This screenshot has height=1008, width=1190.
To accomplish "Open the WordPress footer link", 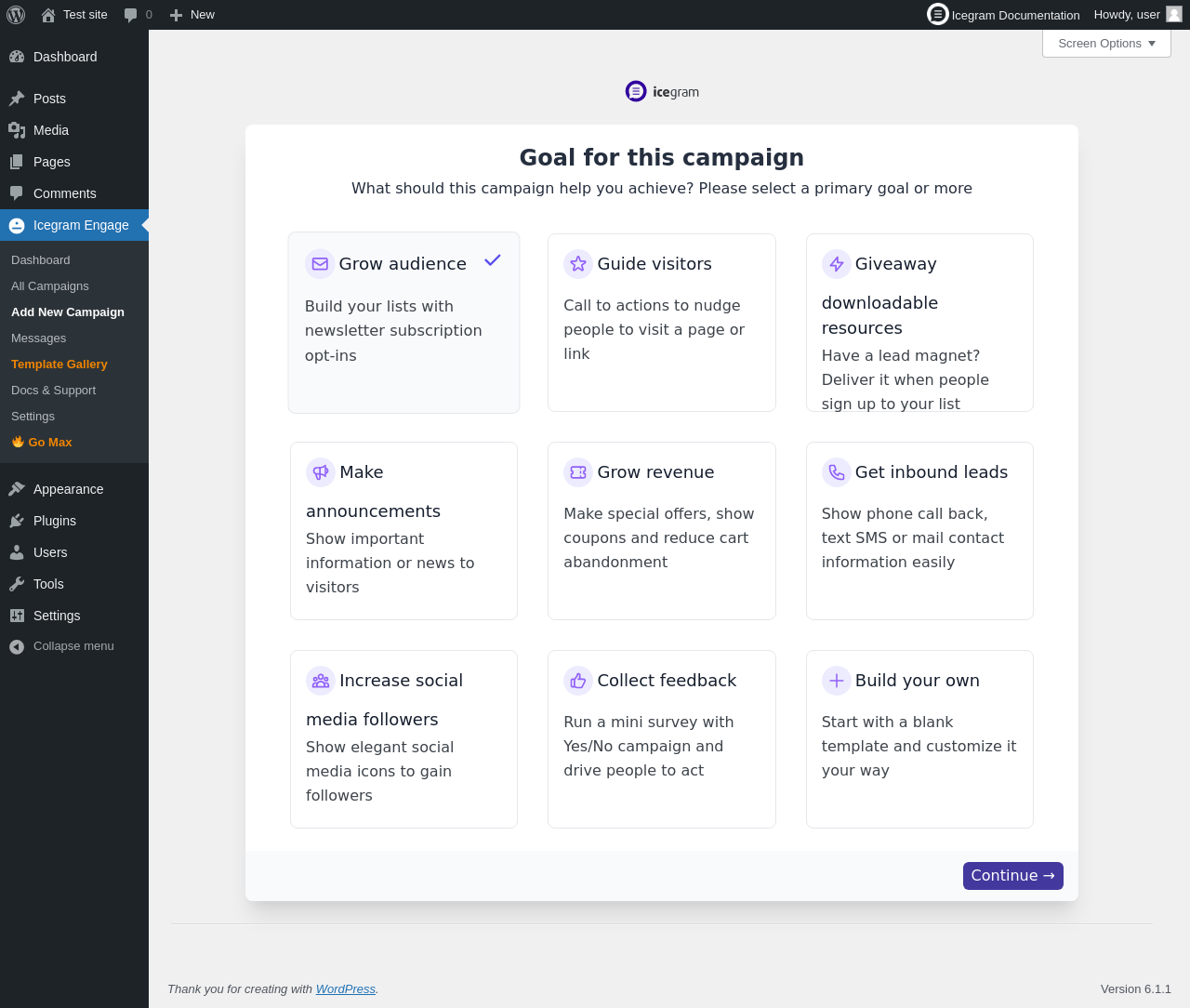I will coord(345,989).
